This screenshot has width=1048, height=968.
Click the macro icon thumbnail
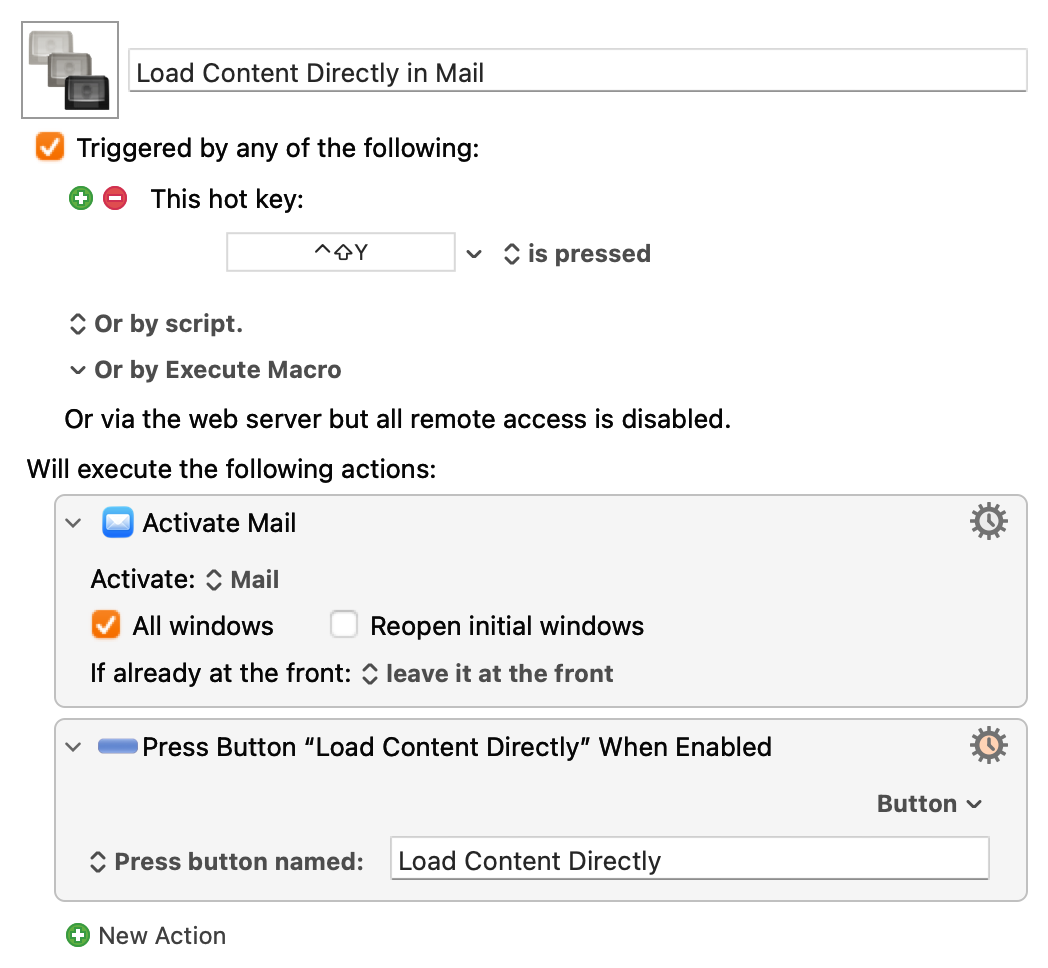pos(70,70)
